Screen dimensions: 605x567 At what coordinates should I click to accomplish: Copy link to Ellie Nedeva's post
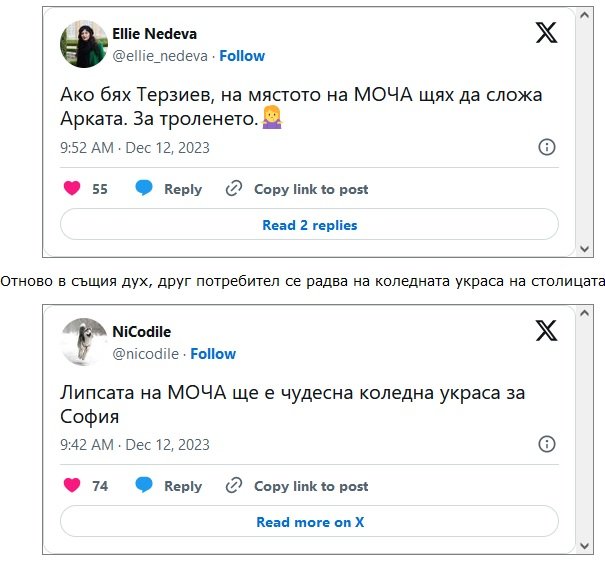click(297, 189)
